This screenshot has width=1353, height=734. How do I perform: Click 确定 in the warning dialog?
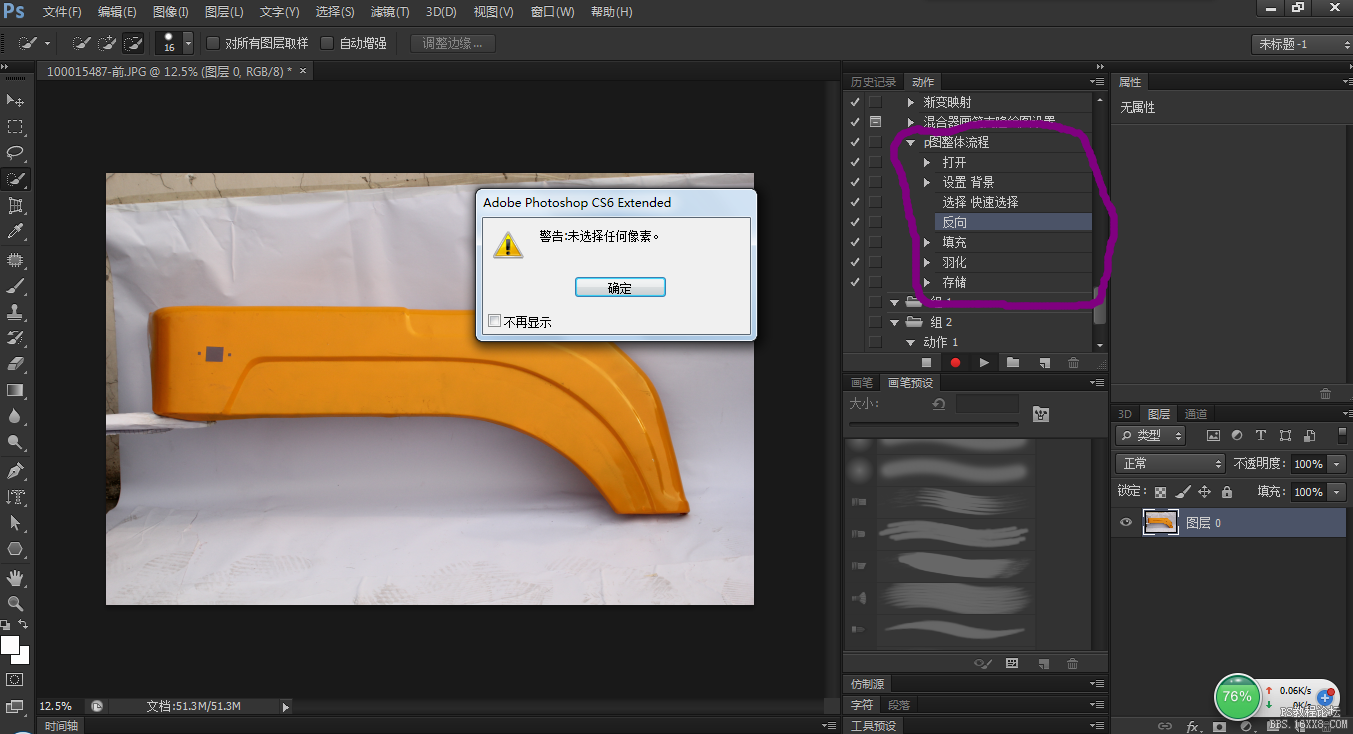pyautogui.click(x=620, y=288)
